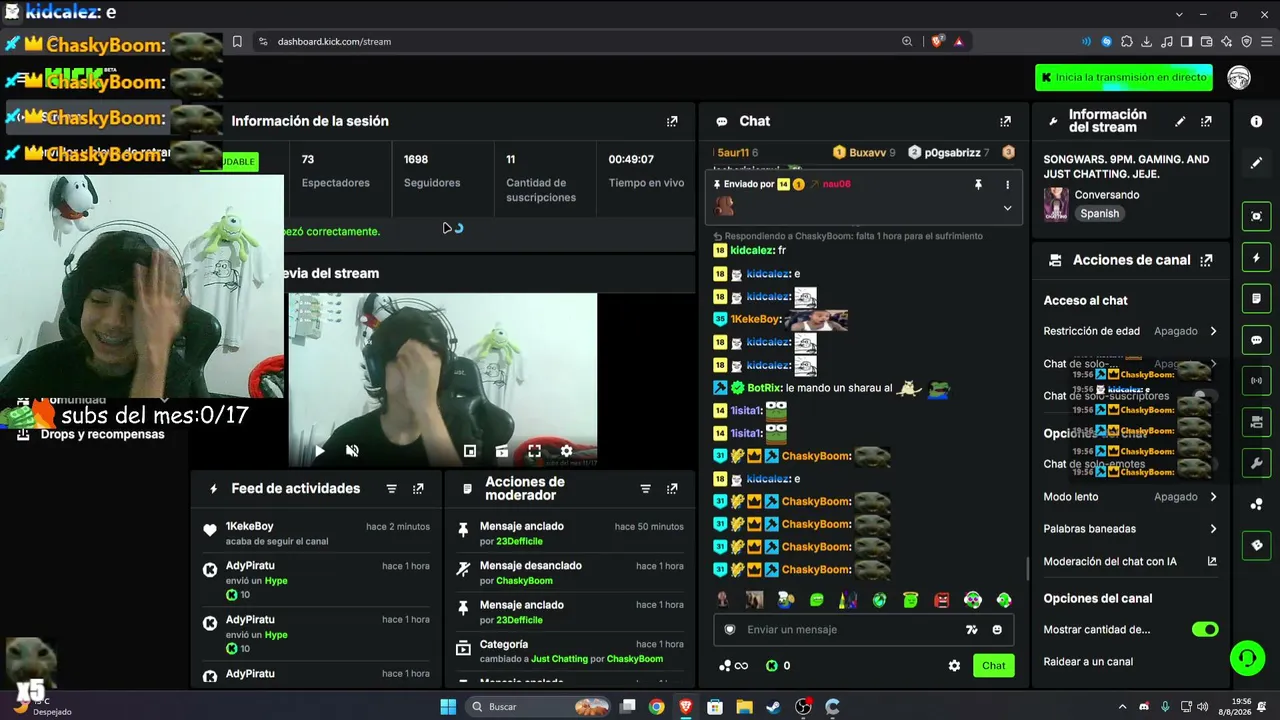Open 23Defficile link in first Mensaje anclado

click(x=519, y=542)
